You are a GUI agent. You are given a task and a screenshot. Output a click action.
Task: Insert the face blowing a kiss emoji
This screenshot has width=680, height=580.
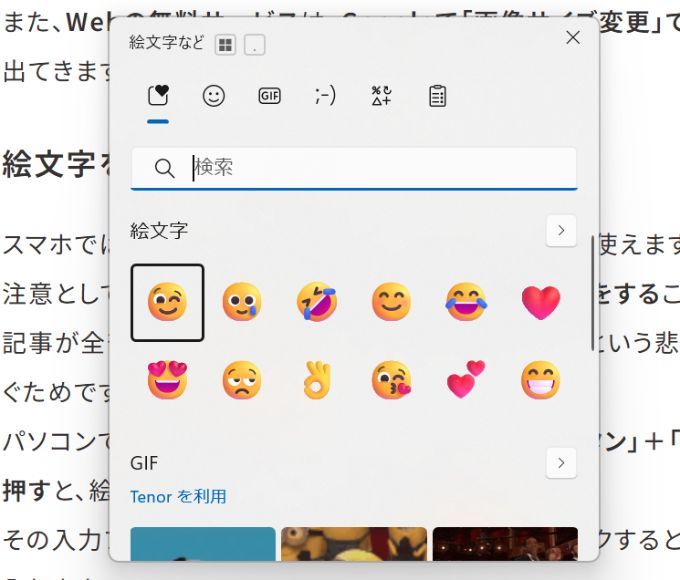(391, 380)
